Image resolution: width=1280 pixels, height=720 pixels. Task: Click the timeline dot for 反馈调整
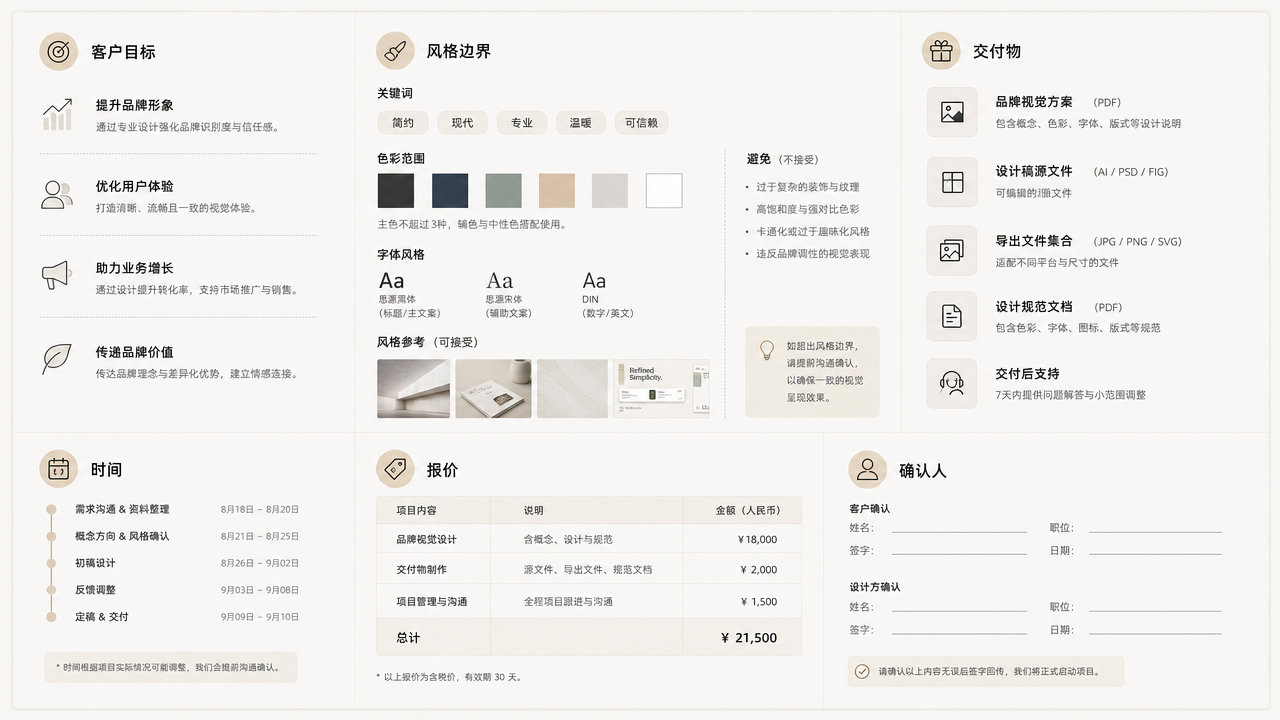coord(51,590)
